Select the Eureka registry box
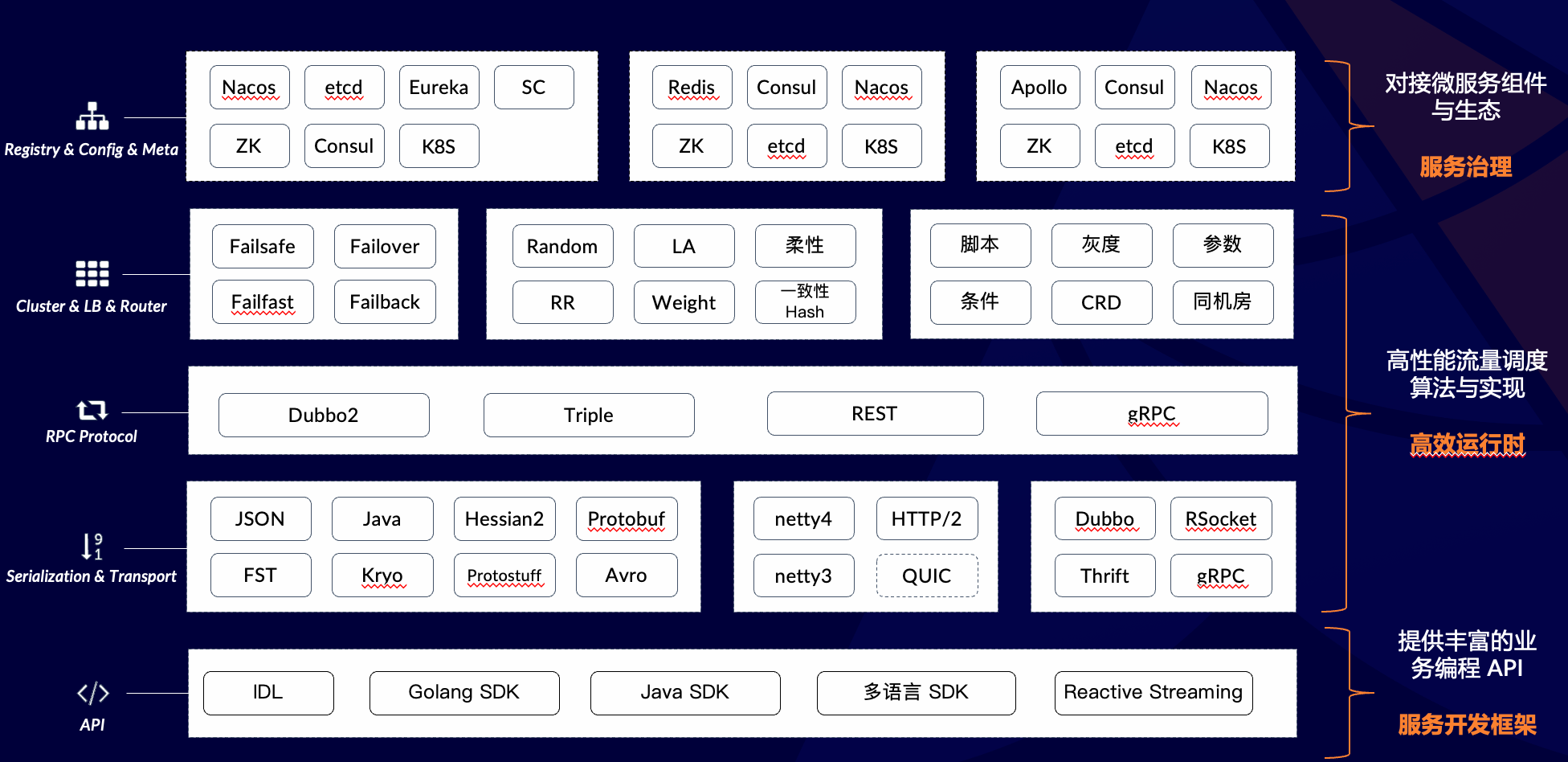Screen dimensions: 1568x762 (x=439, y=88)
